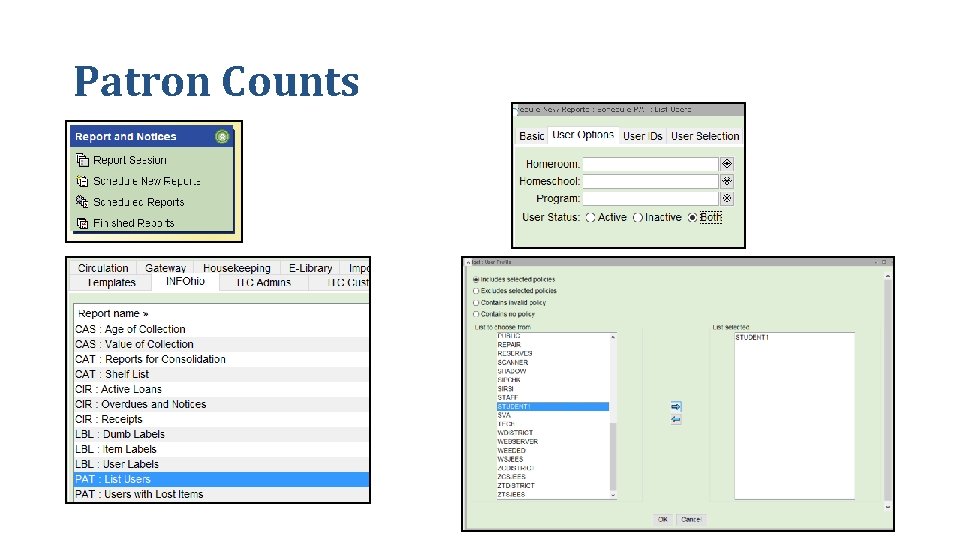Click into the Homeroom field
The width and height of the screenshot is (960, 540).
pyautogui.click(x=650, y=164)
